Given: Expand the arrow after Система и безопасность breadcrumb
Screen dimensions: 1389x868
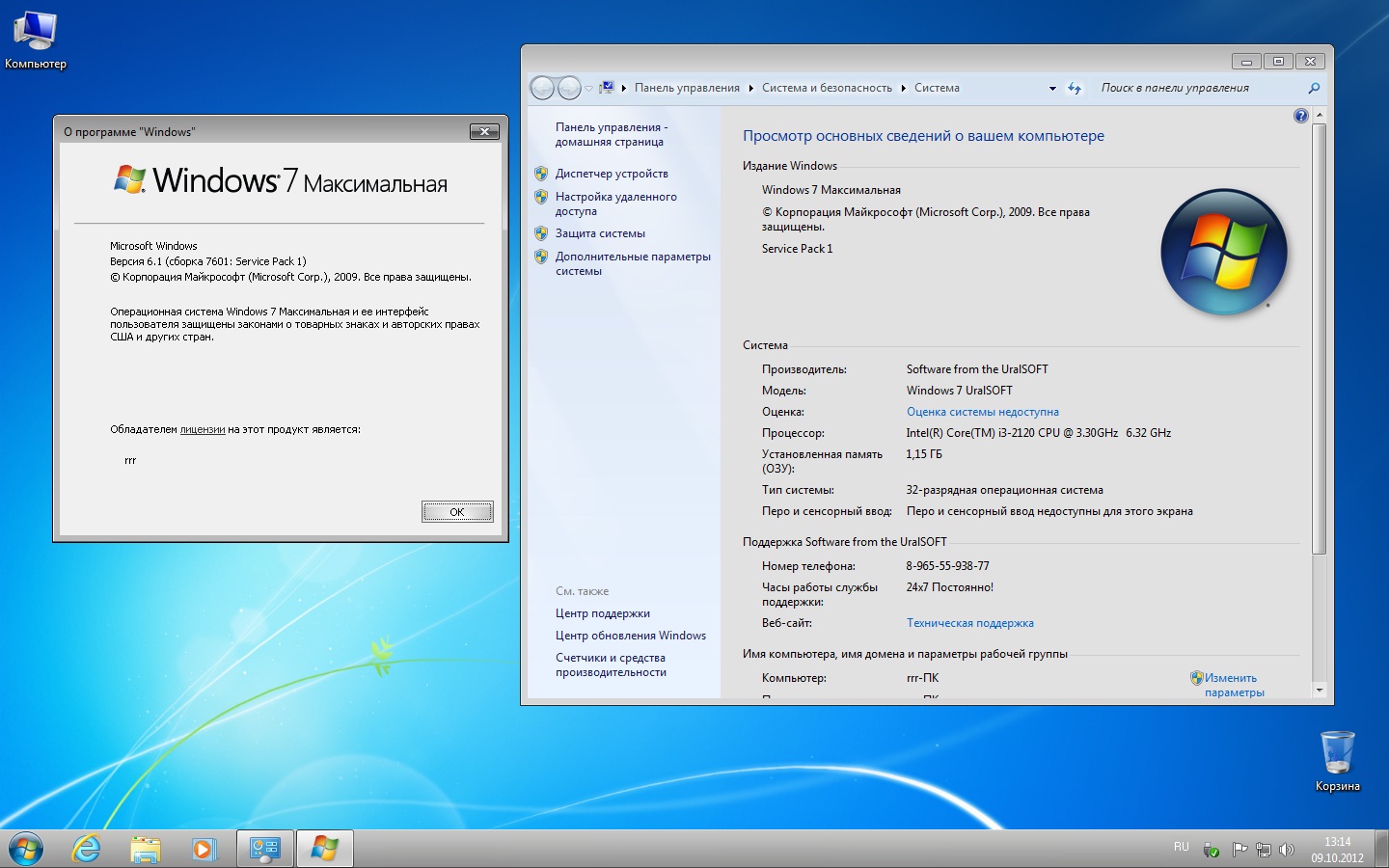Looking at the screenshot, I should (x=904, y=88).
